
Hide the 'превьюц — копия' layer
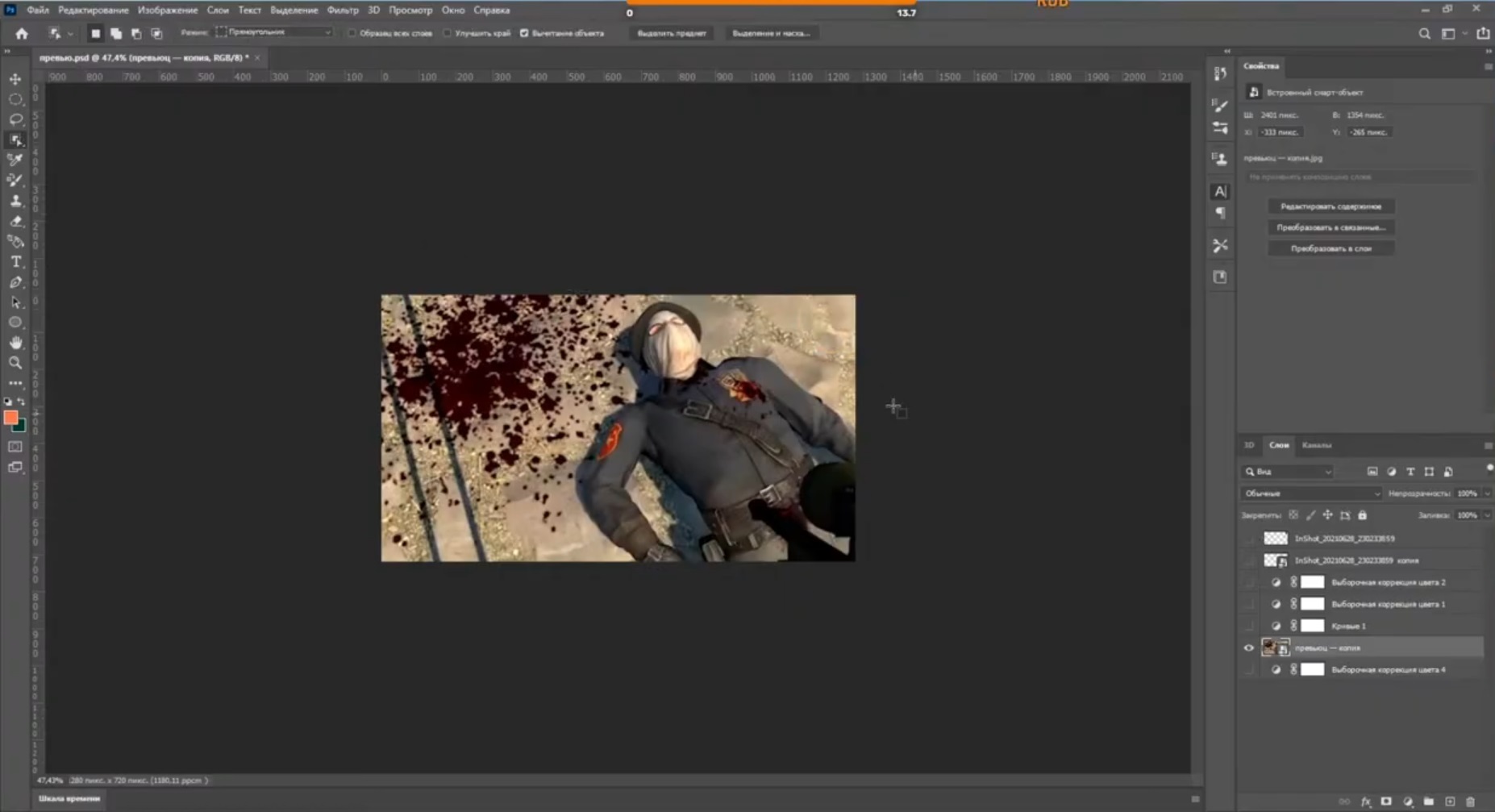coord(1249,648)
